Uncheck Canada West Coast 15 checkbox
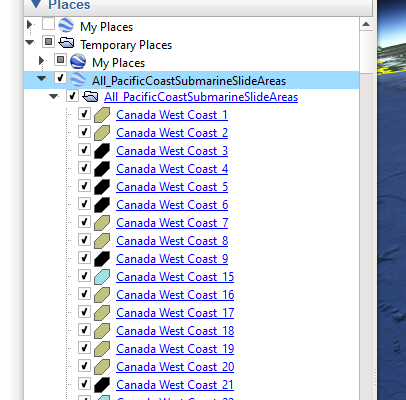This screenshot has width=406, height=400. coord(84,276)
